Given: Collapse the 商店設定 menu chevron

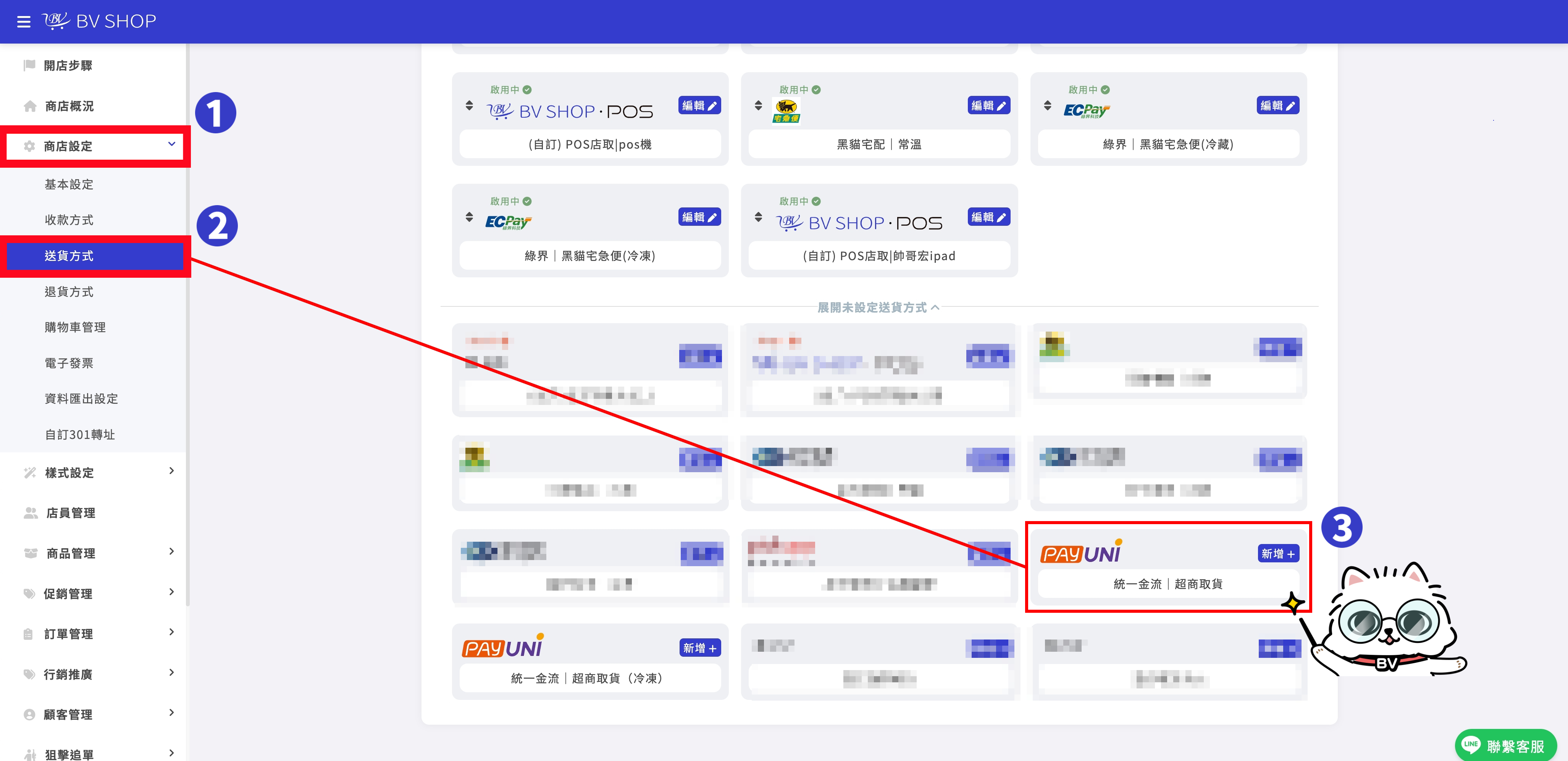Looking at the screenshot, I should coord(172,144).
